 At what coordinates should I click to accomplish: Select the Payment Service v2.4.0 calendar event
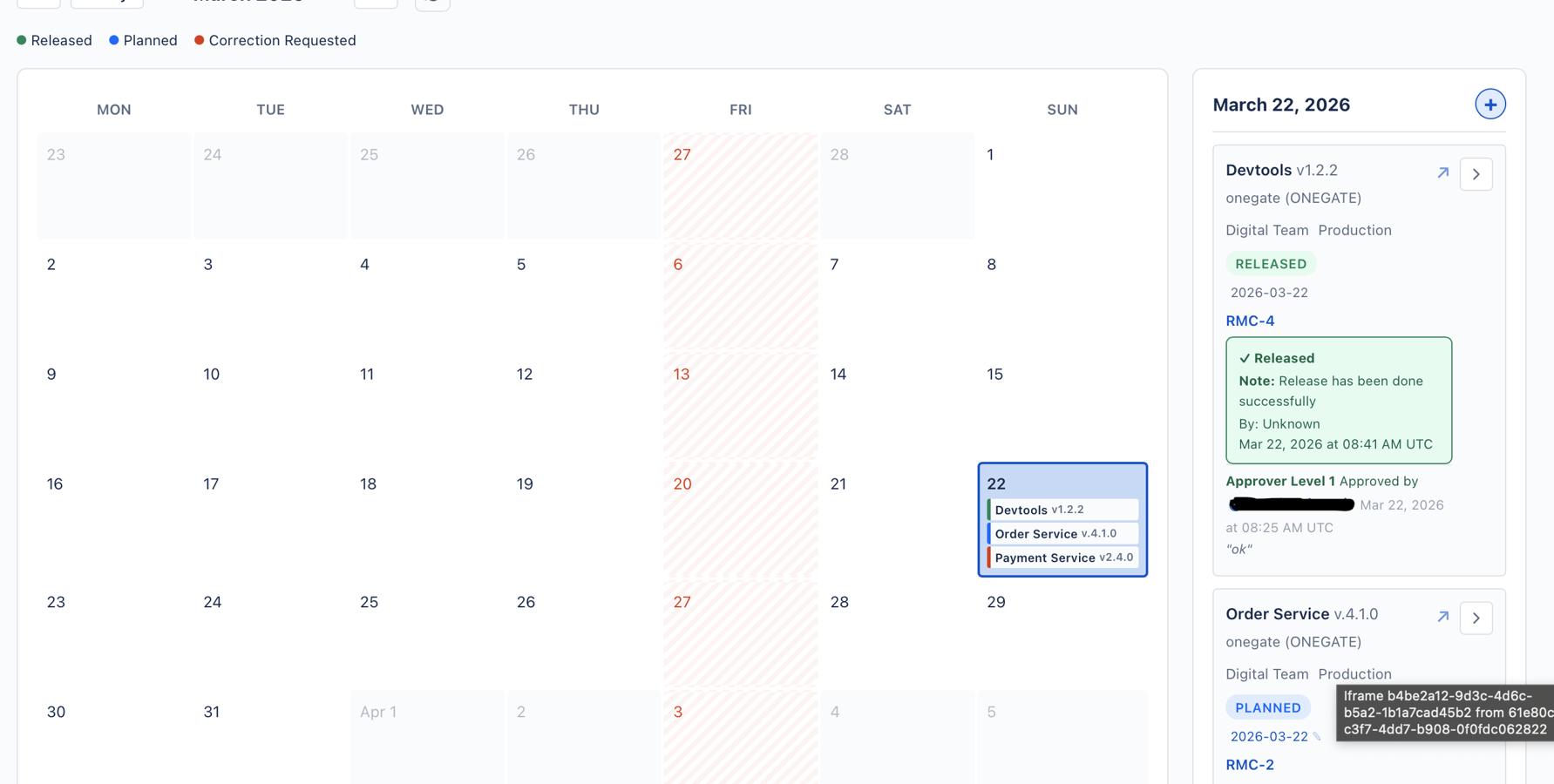coord(1062,558)
